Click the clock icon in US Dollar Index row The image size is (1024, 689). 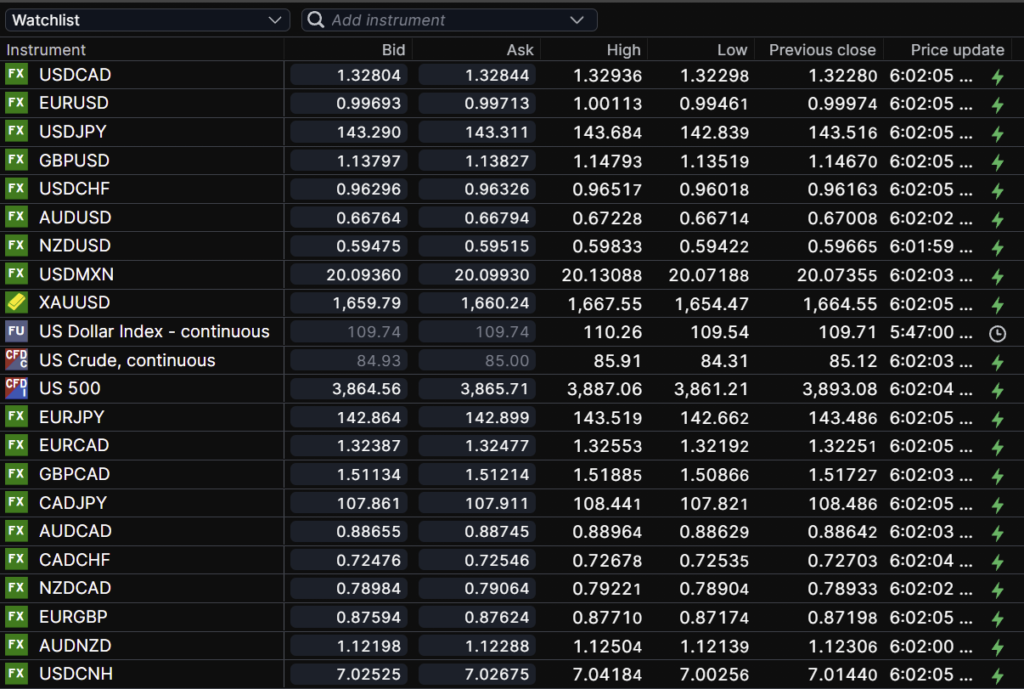[996, 333]
